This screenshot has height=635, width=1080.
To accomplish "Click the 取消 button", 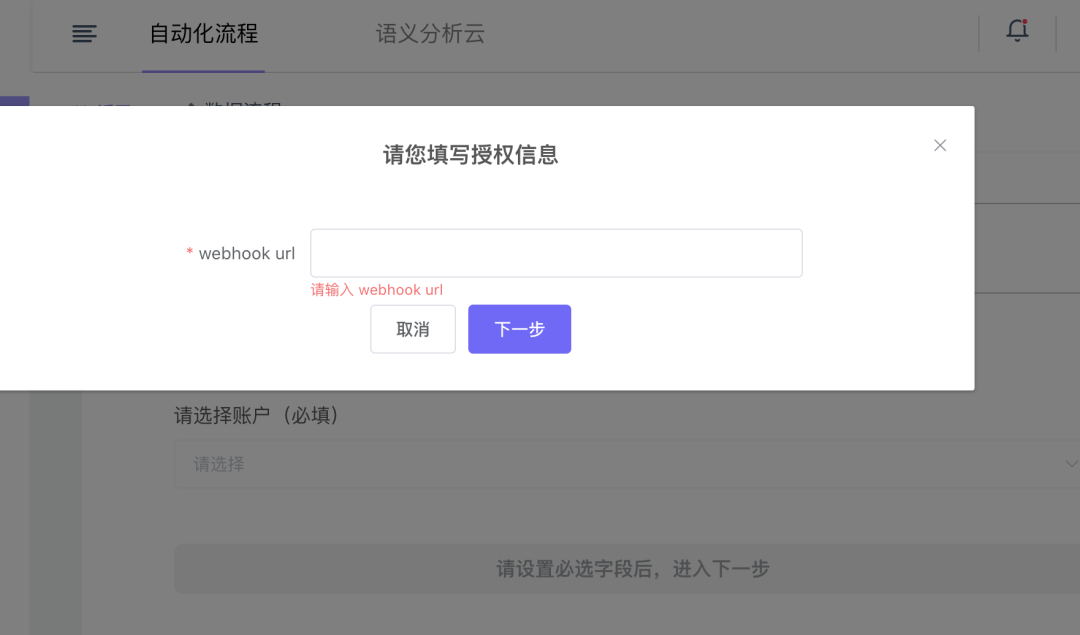I will click(413, 329).
